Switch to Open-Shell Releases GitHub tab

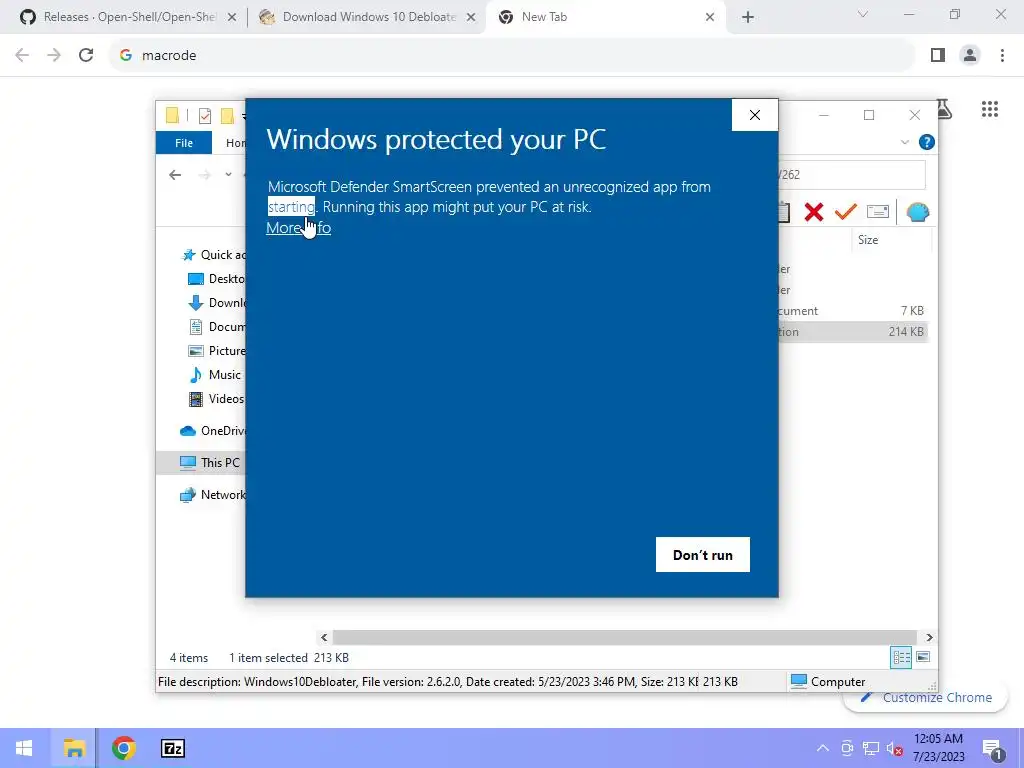pyautogui.click(x=129, y=17)
